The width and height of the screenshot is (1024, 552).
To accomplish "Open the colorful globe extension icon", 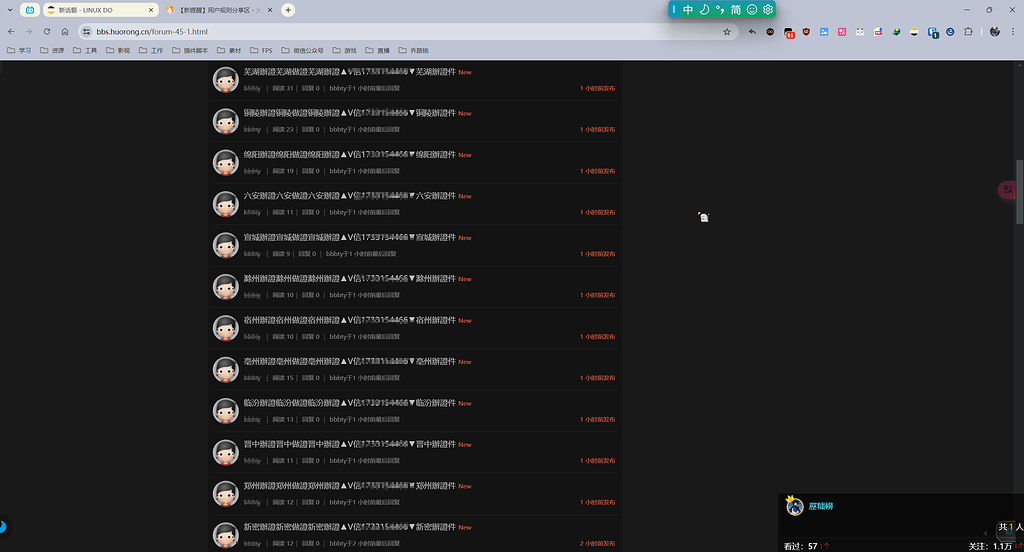I will click(x=897, y=31).
